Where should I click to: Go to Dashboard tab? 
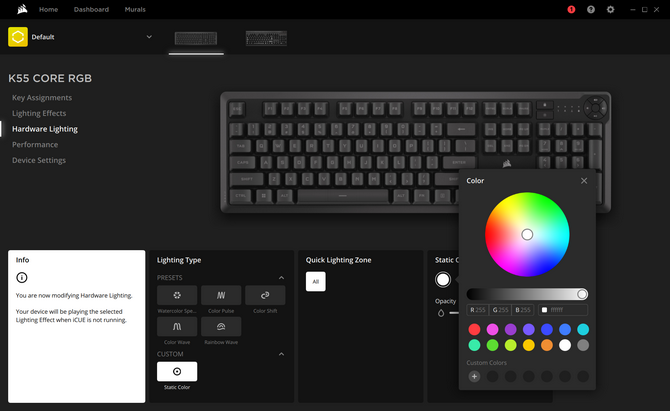[91, 9]
